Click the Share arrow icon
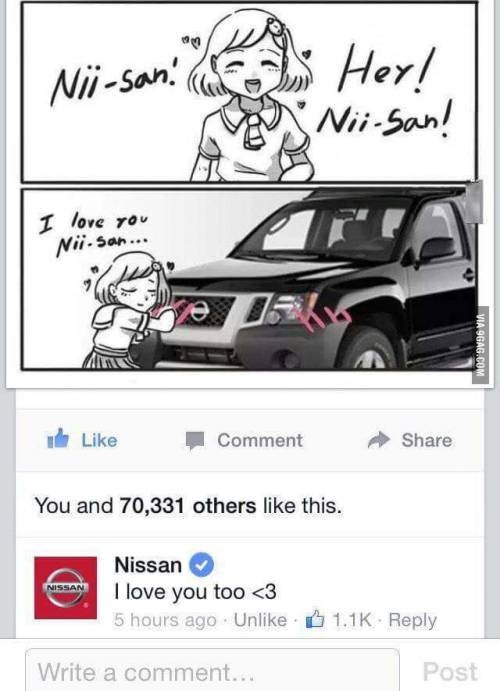Image resolution: width=500 pixels, height=691 pixels. [379, 440]
